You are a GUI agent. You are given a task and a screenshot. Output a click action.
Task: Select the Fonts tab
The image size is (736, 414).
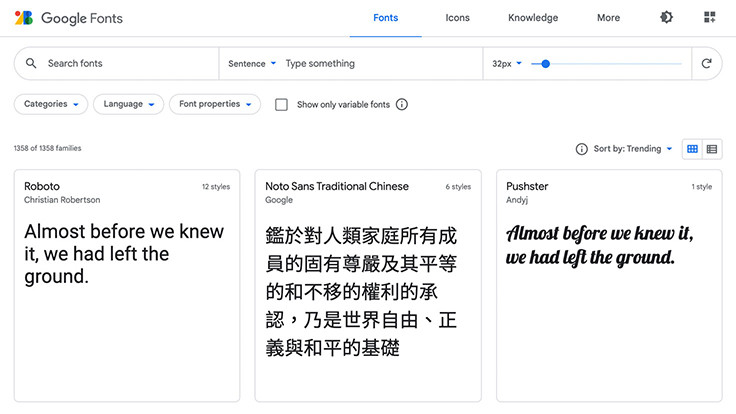coord(385,18)
